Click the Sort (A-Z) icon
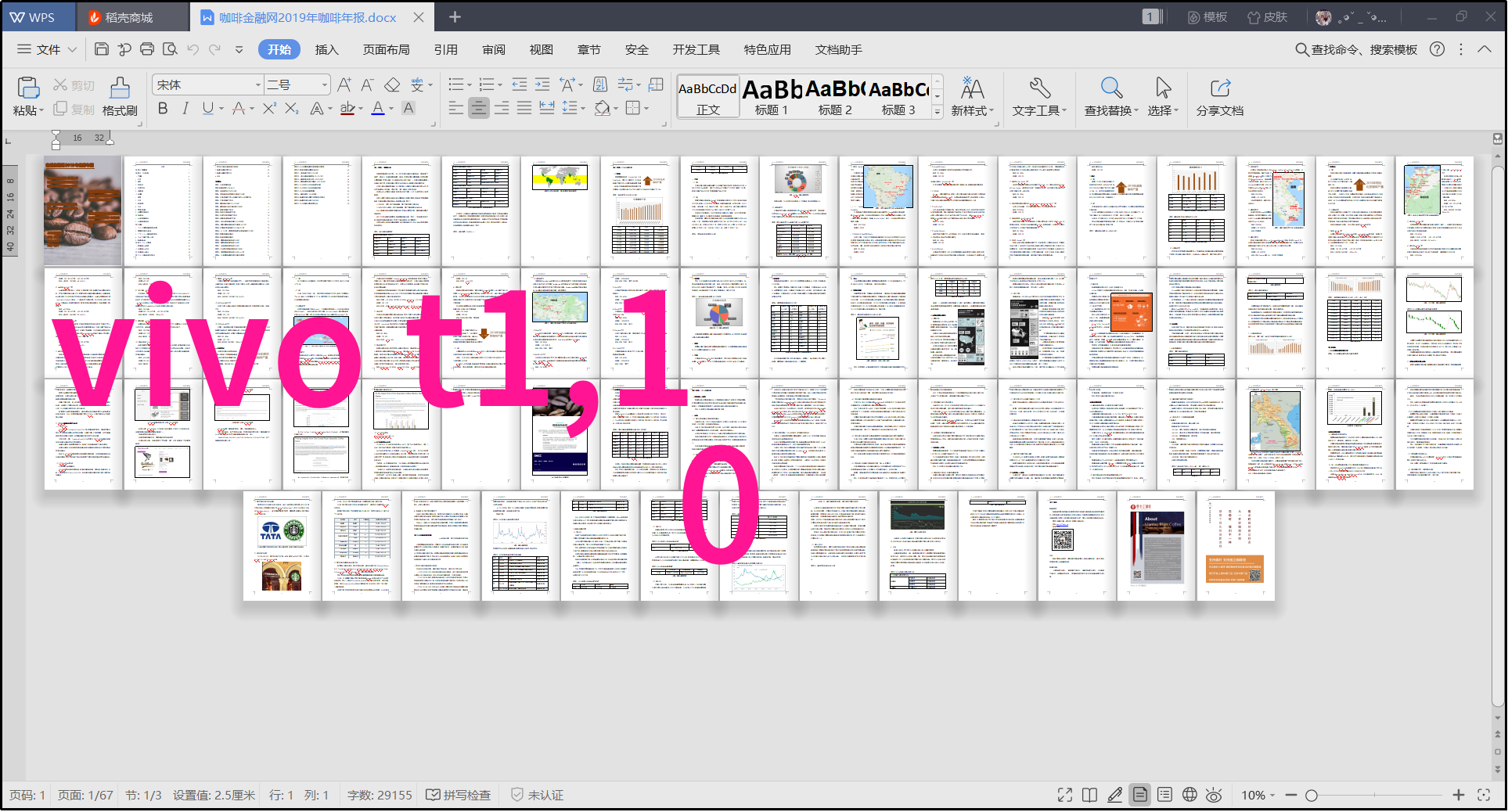The height and width of the screenshot is (812, 1508). pos(600,84)
